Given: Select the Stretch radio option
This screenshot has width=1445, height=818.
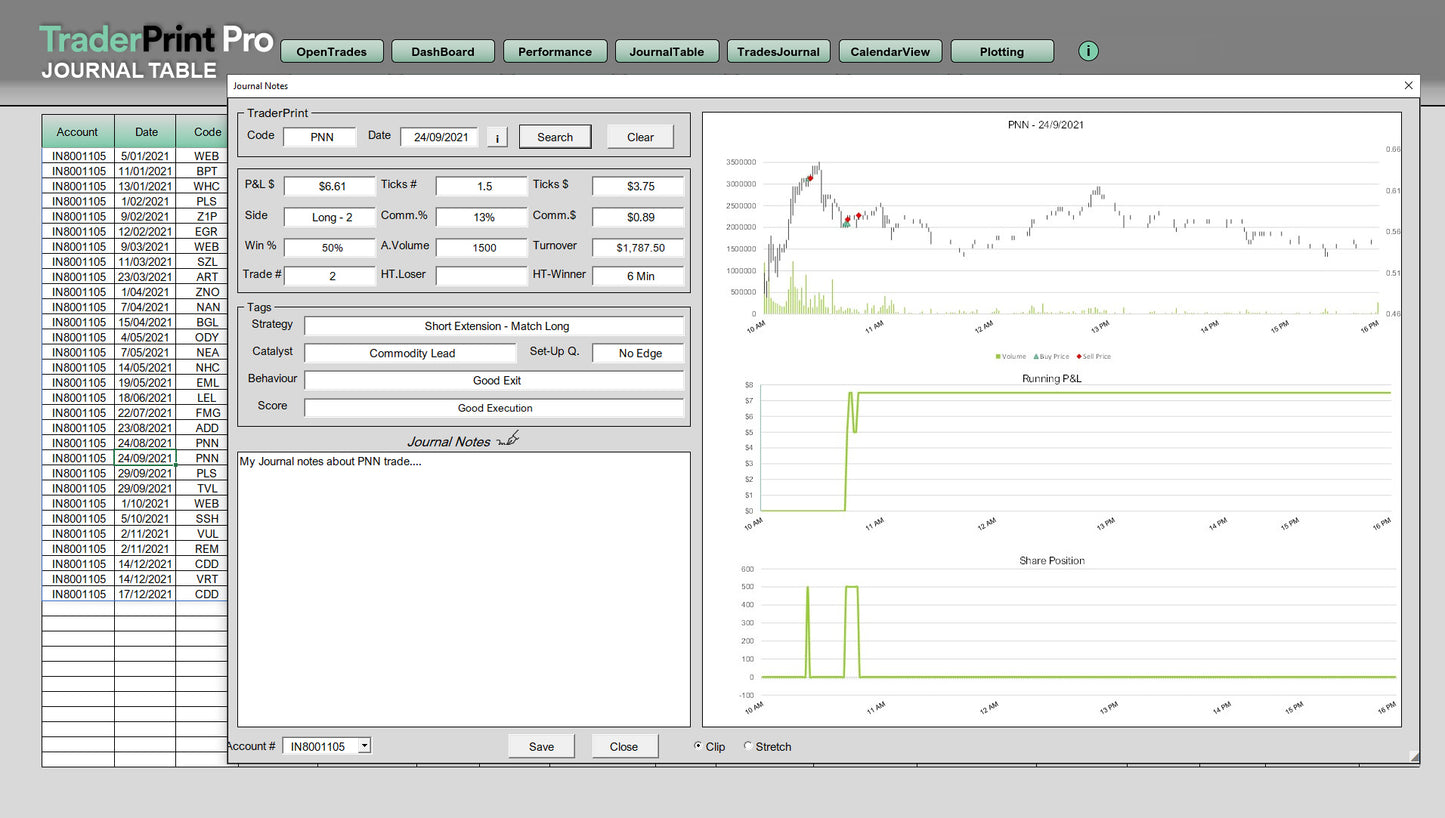Looking at the screenshot, I should (x=749, y=746).
